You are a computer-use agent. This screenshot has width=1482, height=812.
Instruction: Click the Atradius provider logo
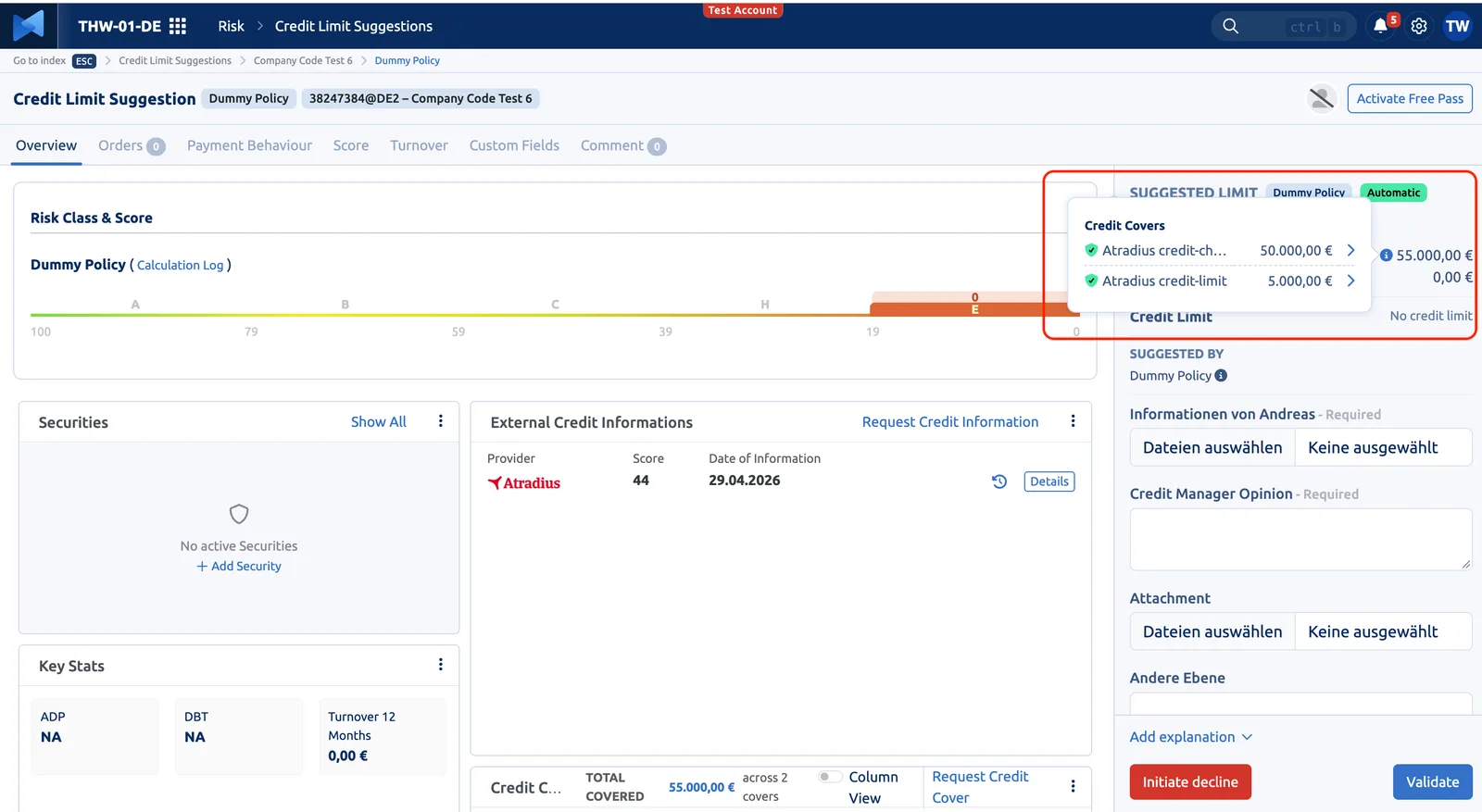(x=524, y=482)
